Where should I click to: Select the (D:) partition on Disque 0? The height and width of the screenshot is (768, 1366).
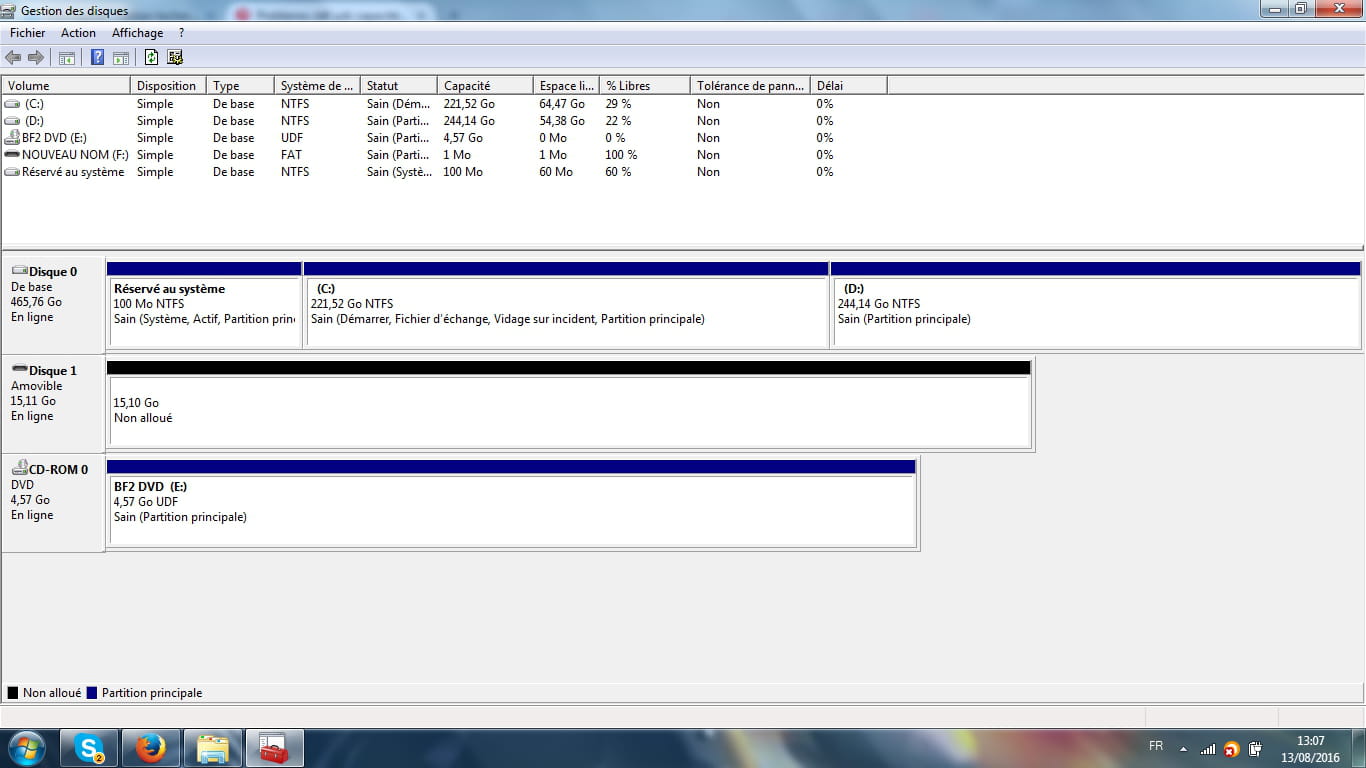point(1095,311)
